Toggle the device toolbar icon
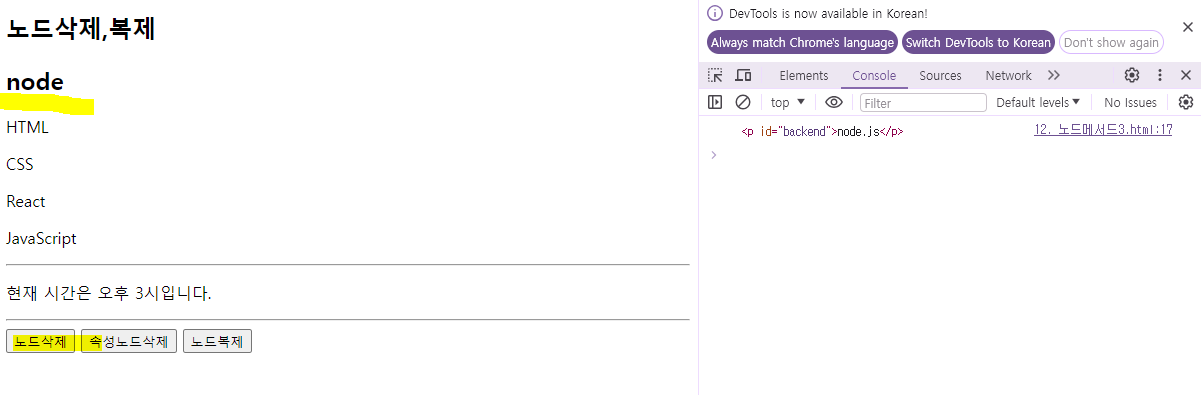This screenshot has height=395, width=1201. [x=743, y=75]
